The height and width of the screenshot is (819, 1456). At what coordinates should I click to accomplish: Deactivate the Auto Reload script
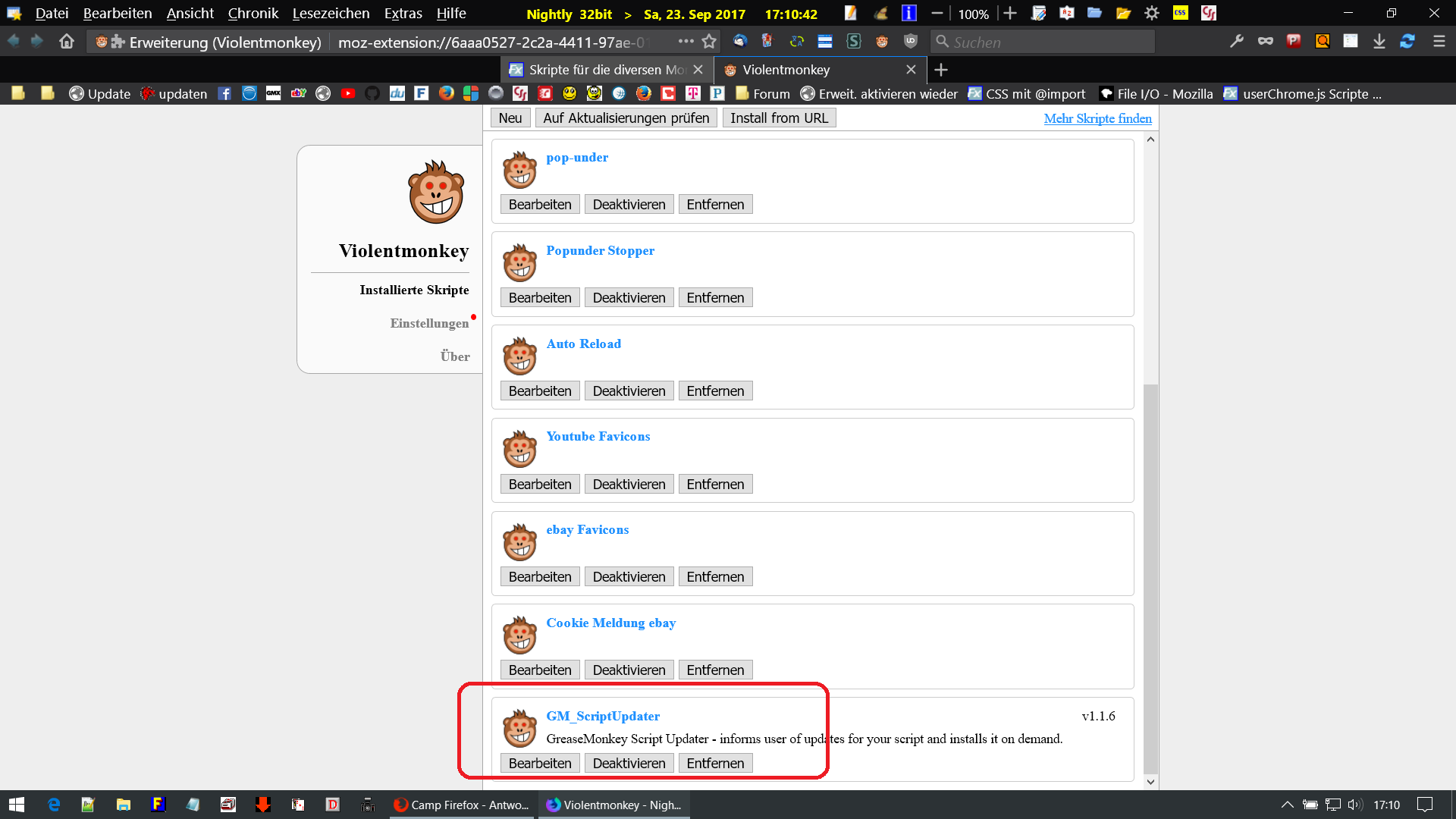point(629,391)
